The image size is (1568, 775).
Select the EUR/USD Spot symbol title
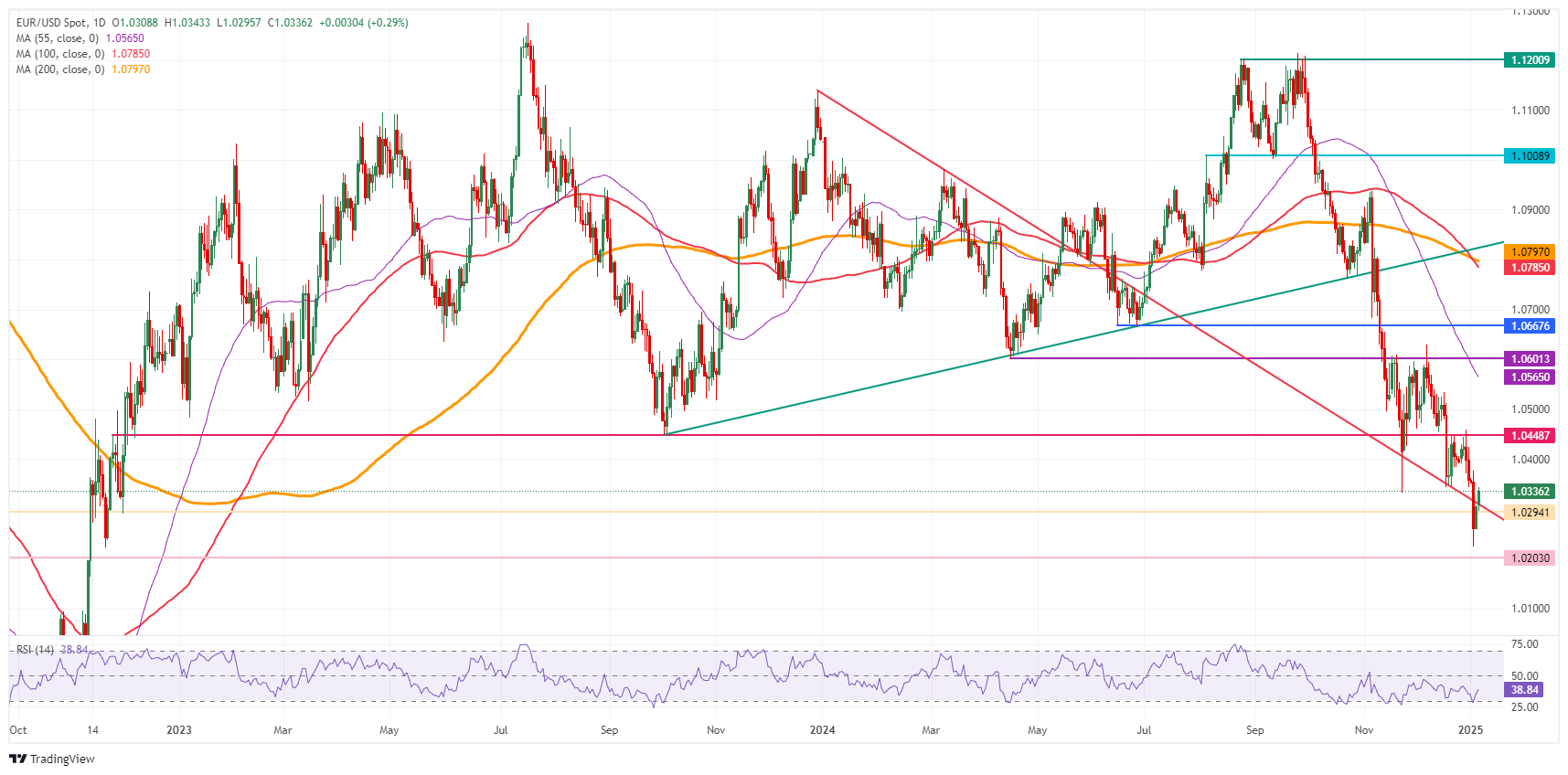click(60, 23)
